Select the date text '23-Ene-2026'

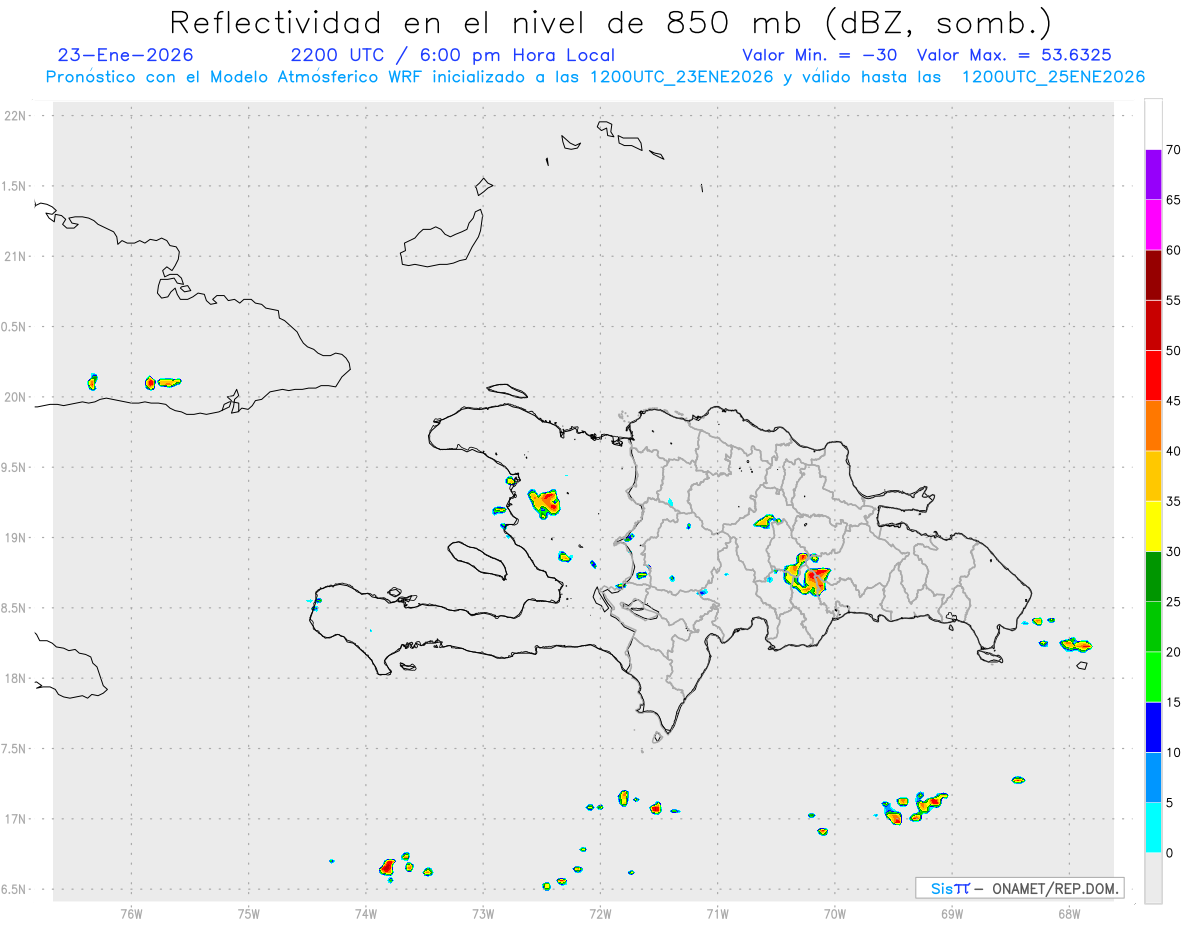[126, 55]
